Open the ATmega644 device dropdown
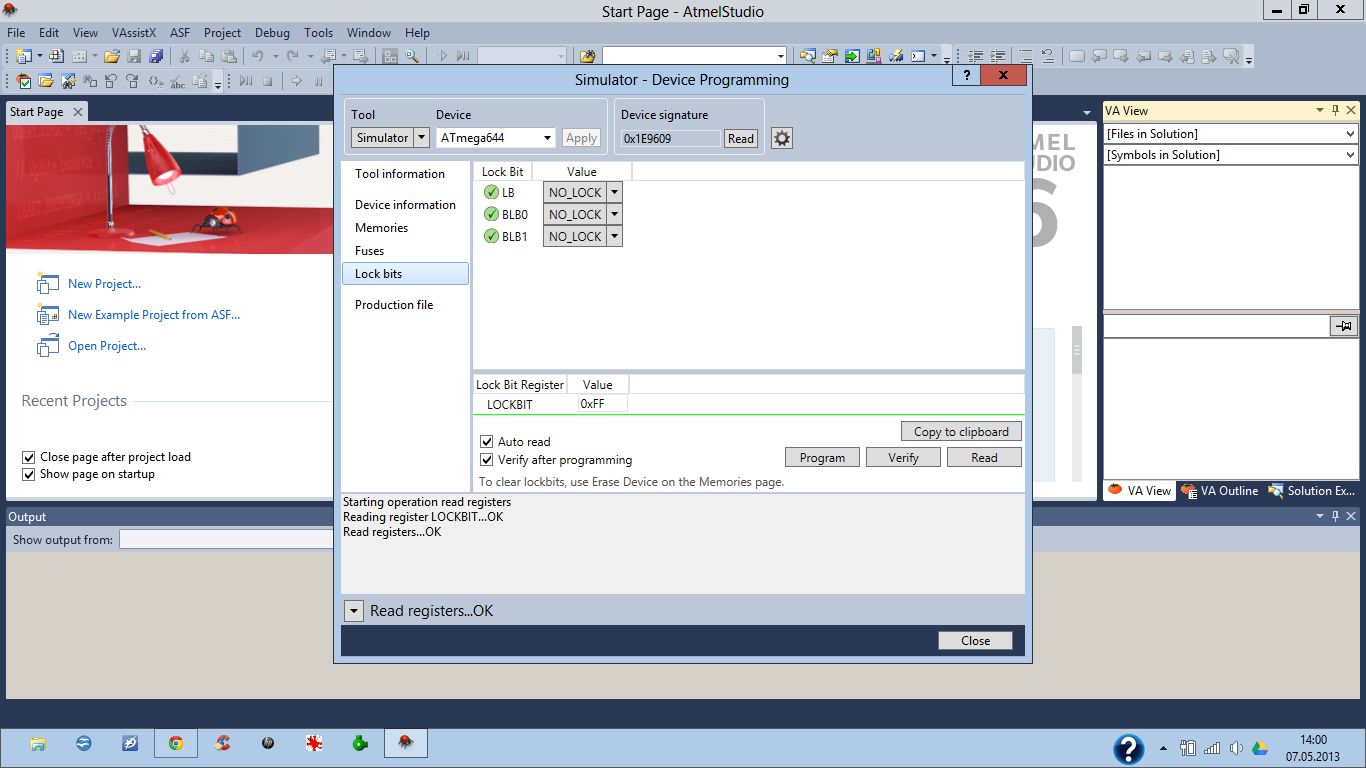 (548, 138)
